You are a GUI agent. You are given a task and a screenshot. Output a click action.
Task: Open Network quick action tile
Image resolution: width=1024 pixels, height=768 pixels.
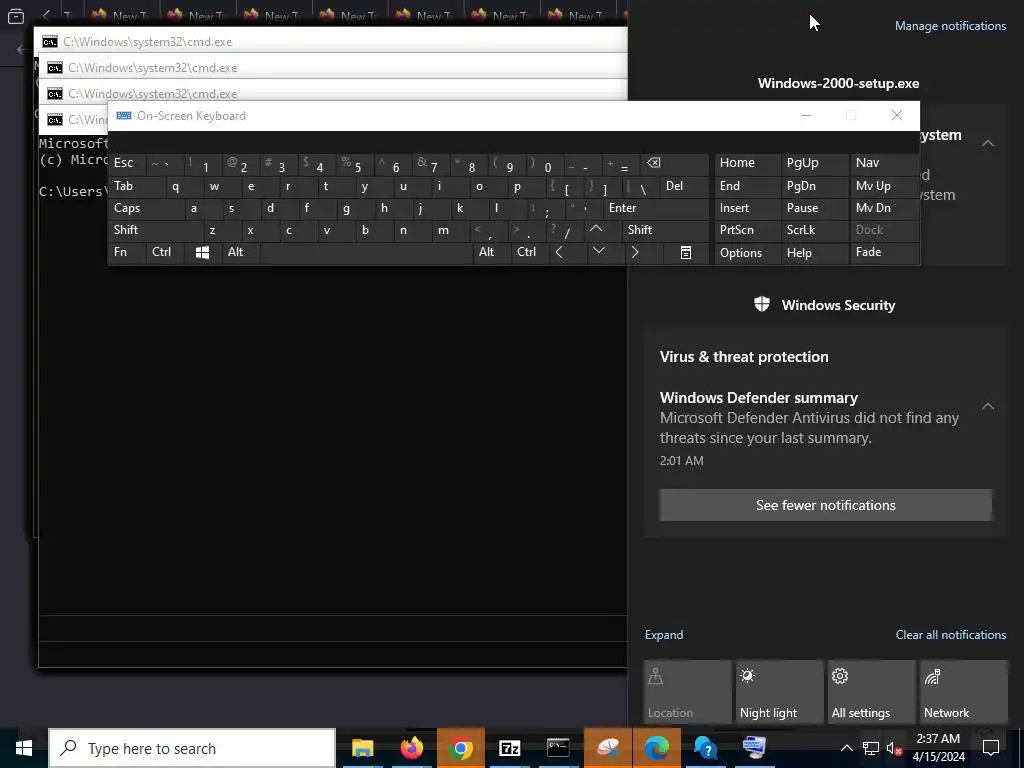click(x=963, y=692)
